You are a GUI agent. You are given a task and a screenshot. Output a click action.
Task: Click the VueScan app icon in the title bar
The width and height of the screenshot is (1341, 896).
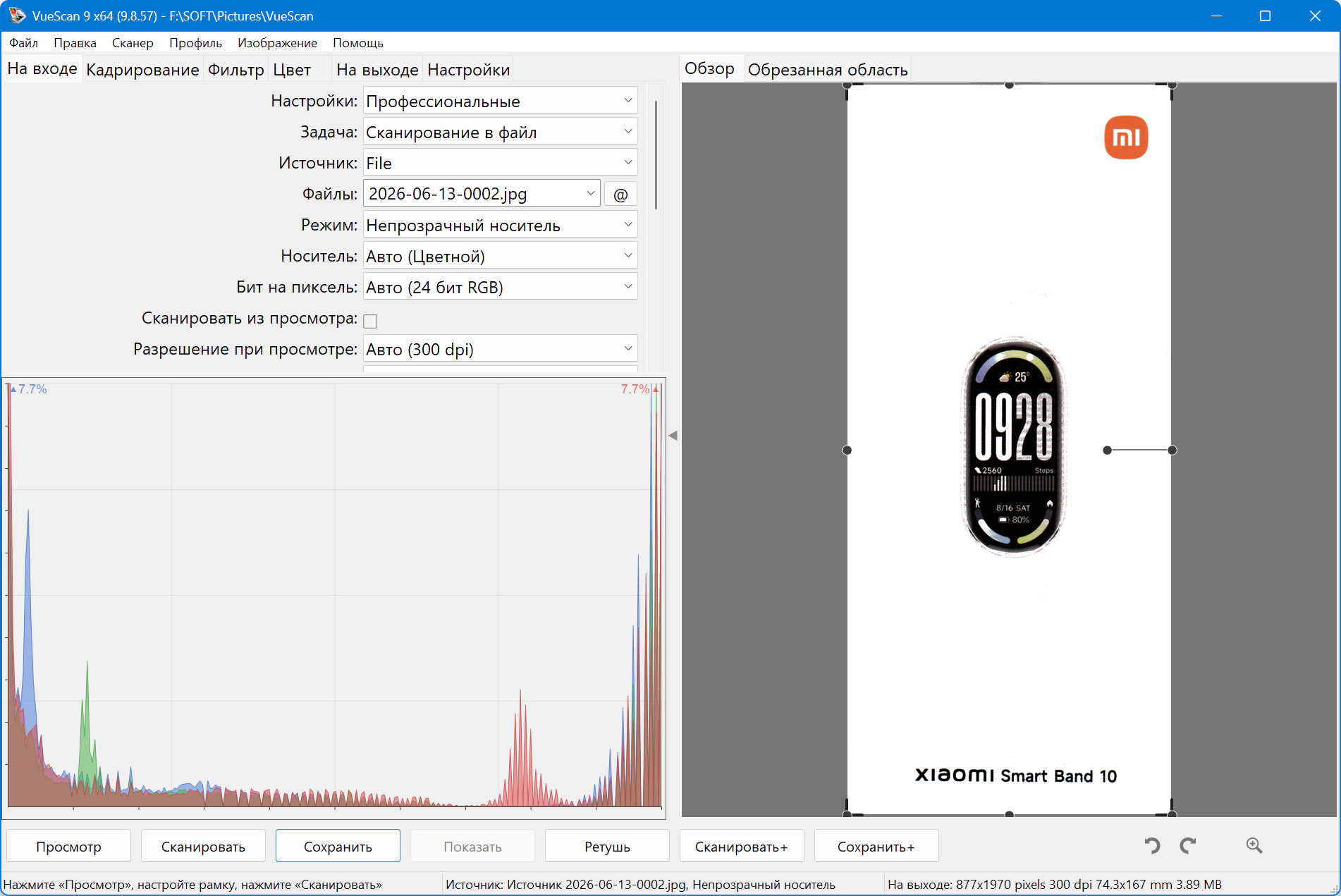tap(17, 16)
